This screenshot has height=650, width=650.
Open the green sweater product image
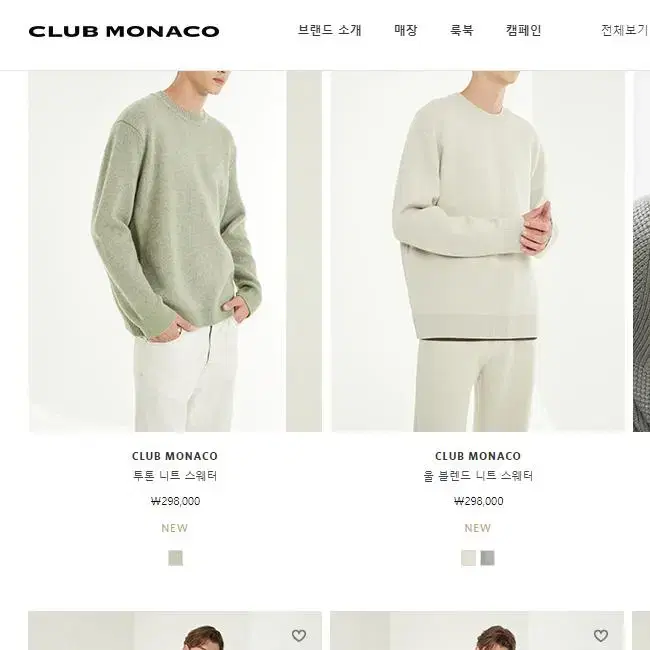pyautogui.click(x=175, y=251)
